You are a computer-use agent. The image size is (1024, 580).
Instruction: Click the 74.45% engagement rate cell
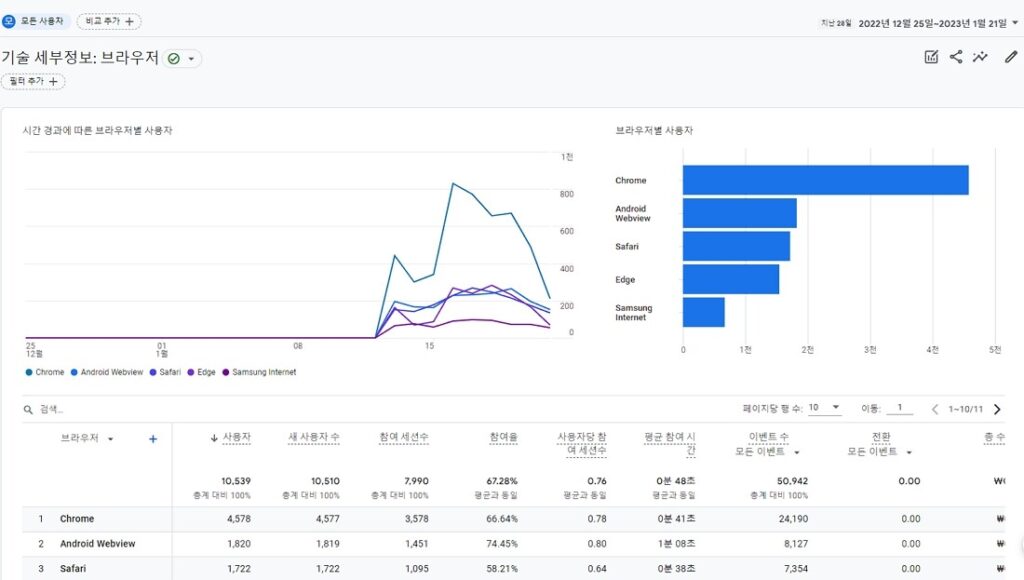(502, 543)
